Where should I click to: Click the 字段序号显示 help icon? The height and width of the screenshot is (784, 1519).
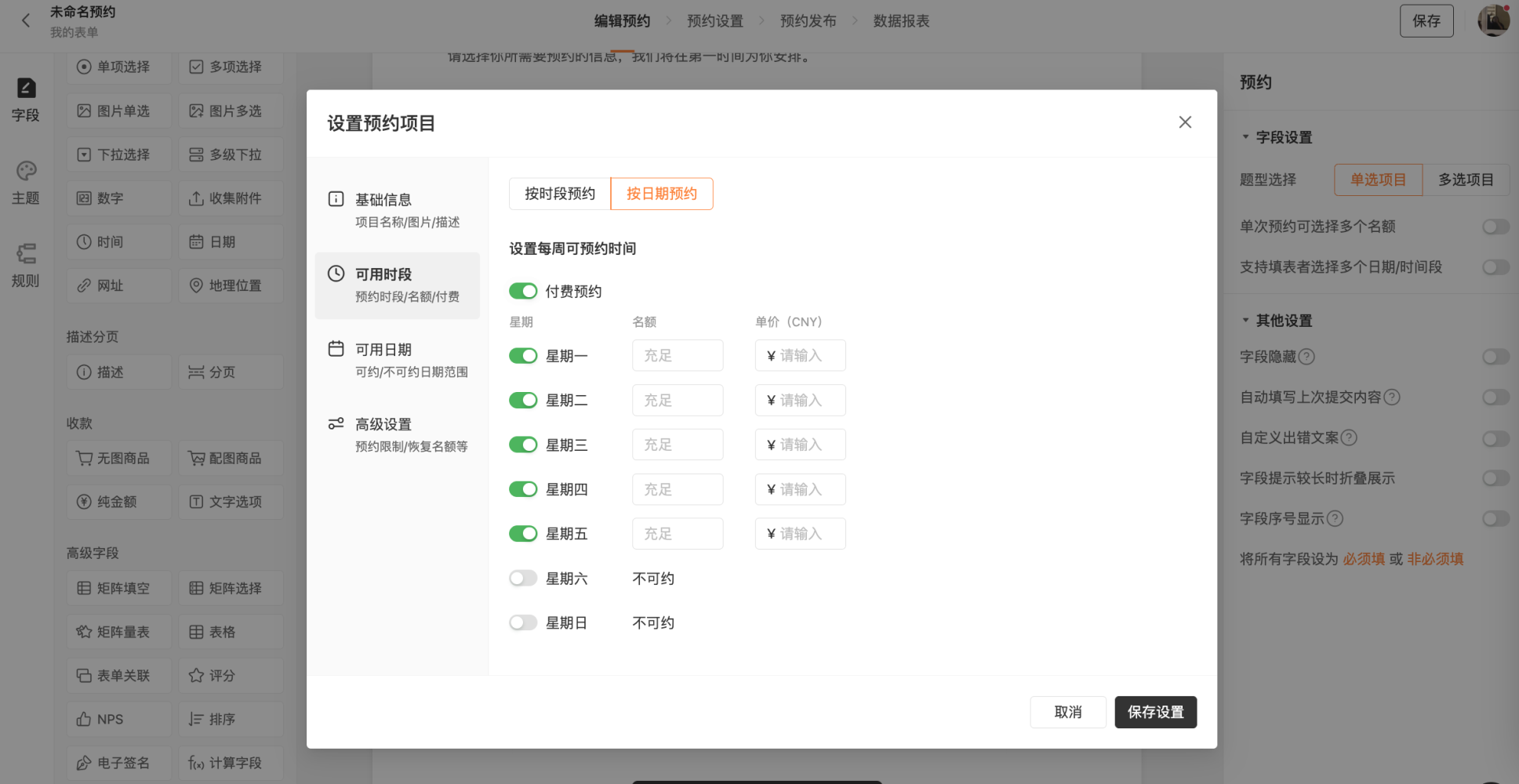pyautogui.click(x=1335, y=518)
